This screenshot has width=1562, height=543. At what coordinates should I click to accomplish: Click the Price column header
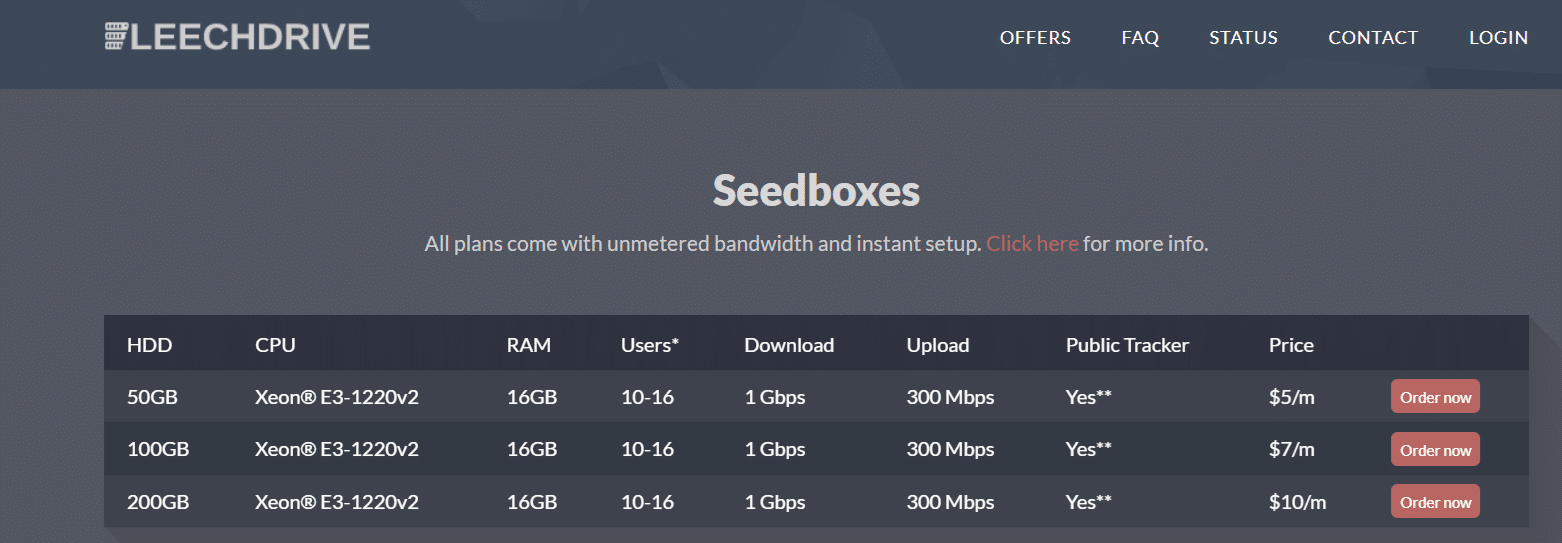[1291, 345]
